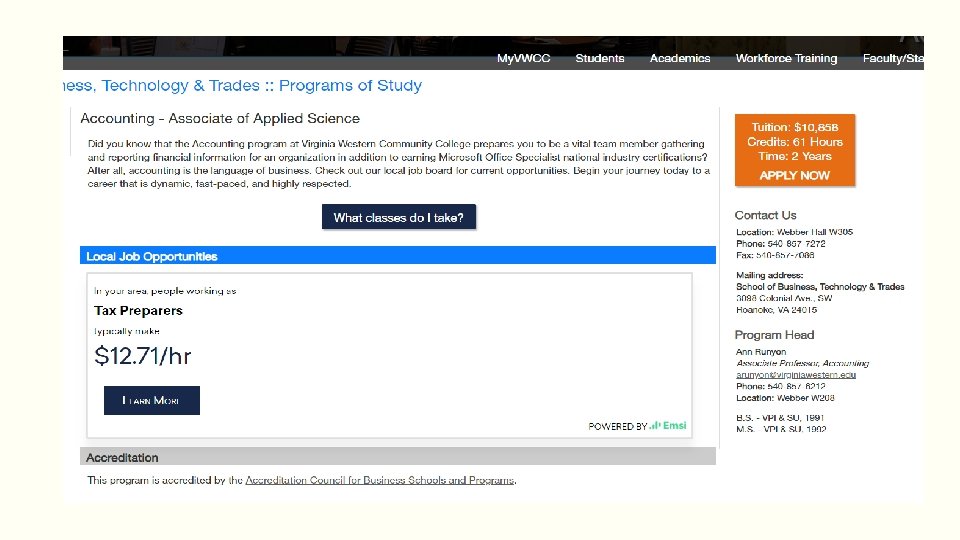This screenshot has width=960, height=540.
Task: Click the Local Job Opportunities blue header
Action: [398, 256]
